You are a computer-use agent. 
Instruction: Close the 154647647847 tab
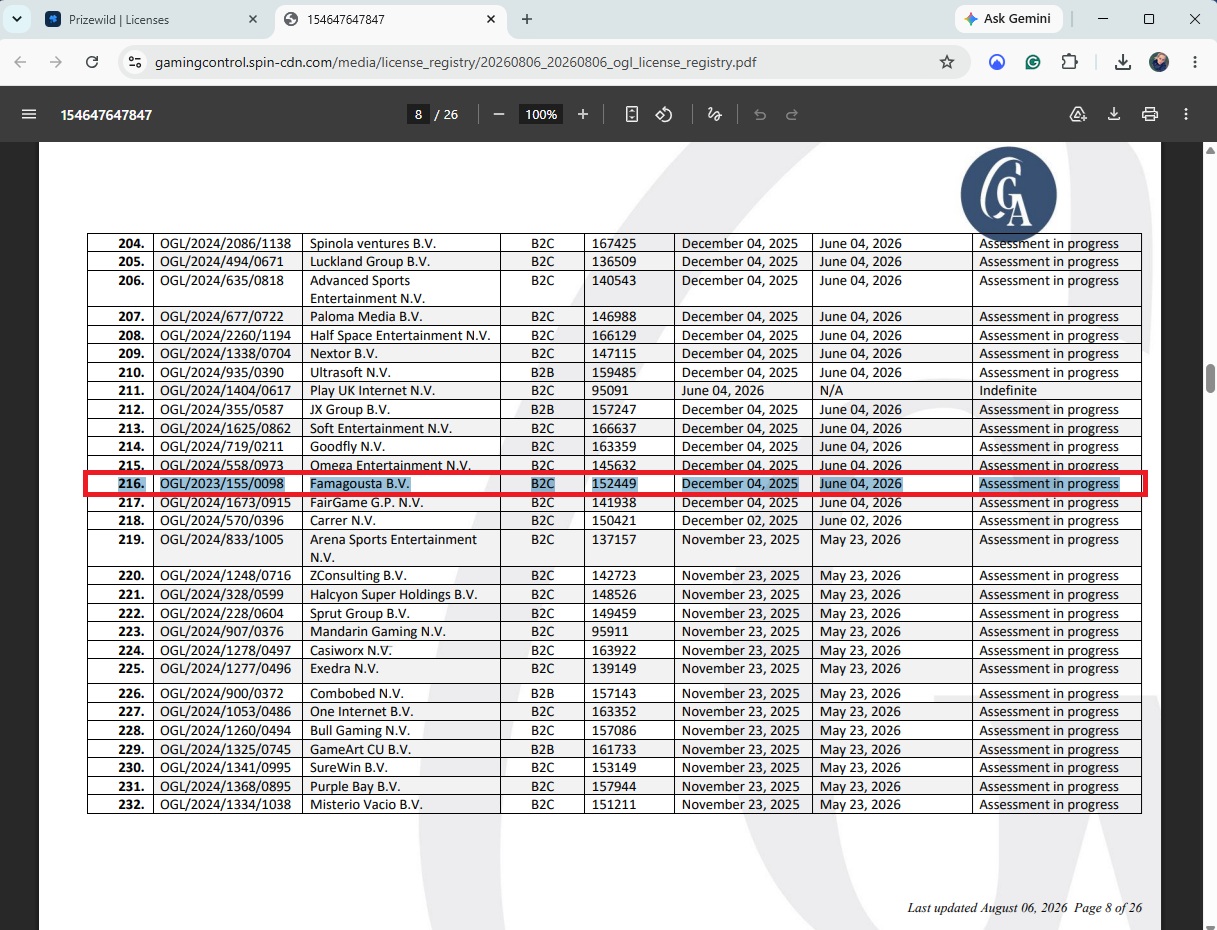click(491, 19)
